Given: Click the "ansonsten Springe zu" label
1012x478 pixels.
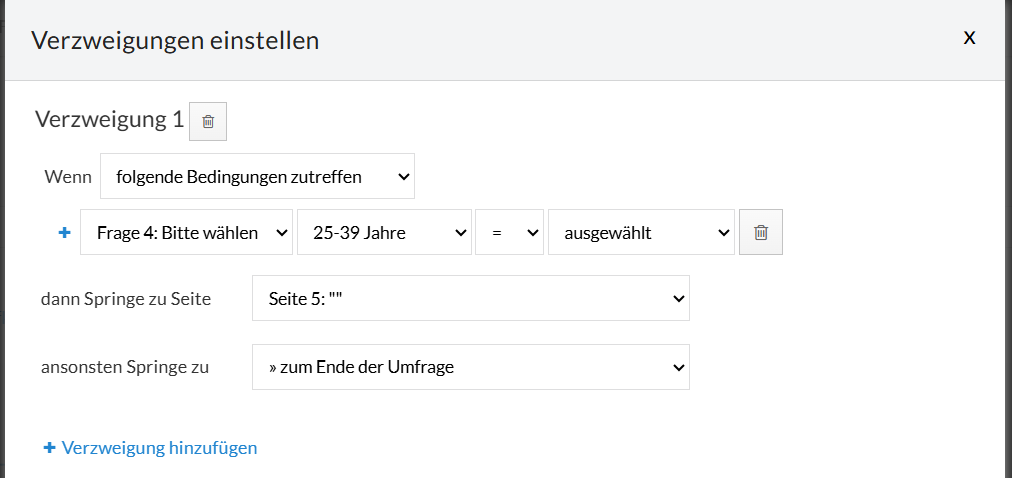Looking at the screenshot, I should (x=125, y=367).
